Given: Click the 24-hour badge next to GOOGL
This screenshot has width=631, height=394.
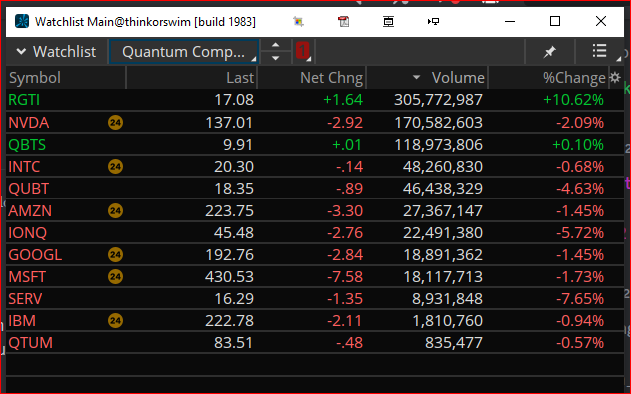Looking at the screenshot, I should click(115, 254).
